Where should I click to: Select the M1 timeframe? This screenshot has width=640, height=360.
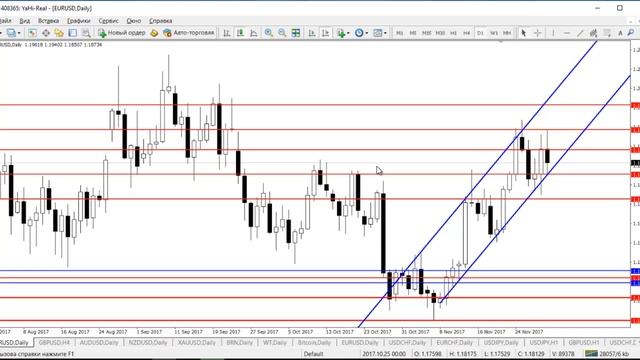[400, 33]
